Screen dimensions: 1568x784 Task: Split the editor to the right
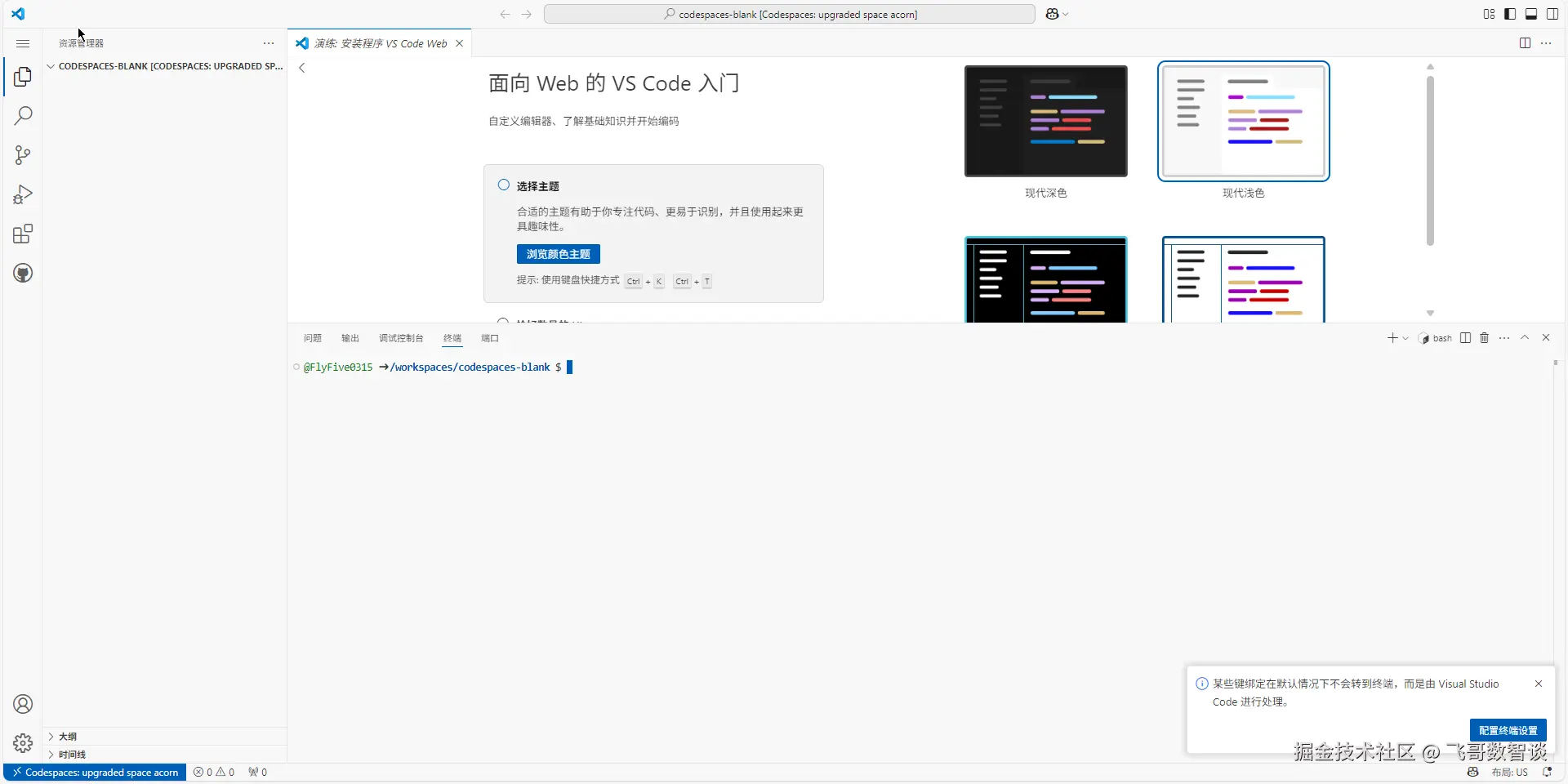pyautogui.click(x=1525, y=43)
